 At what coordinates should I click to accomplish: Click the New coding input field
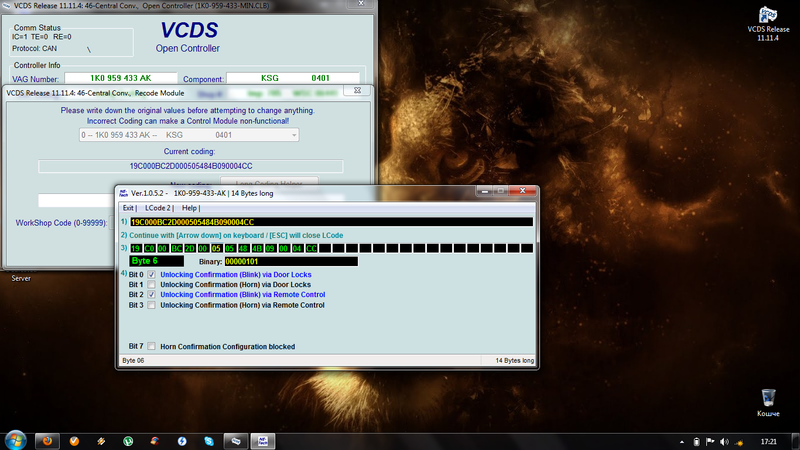[x=77, y=200]
